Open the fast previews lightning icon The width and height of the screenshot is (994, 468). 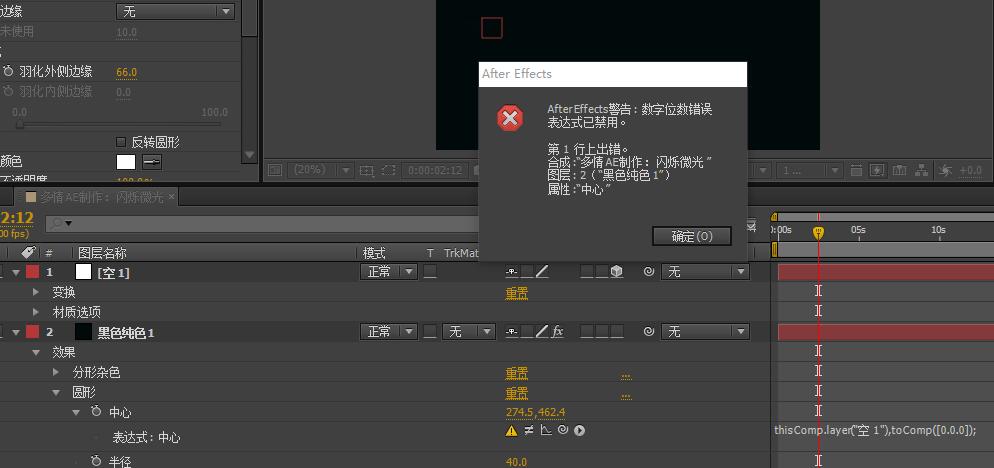[x=877, y=170]
